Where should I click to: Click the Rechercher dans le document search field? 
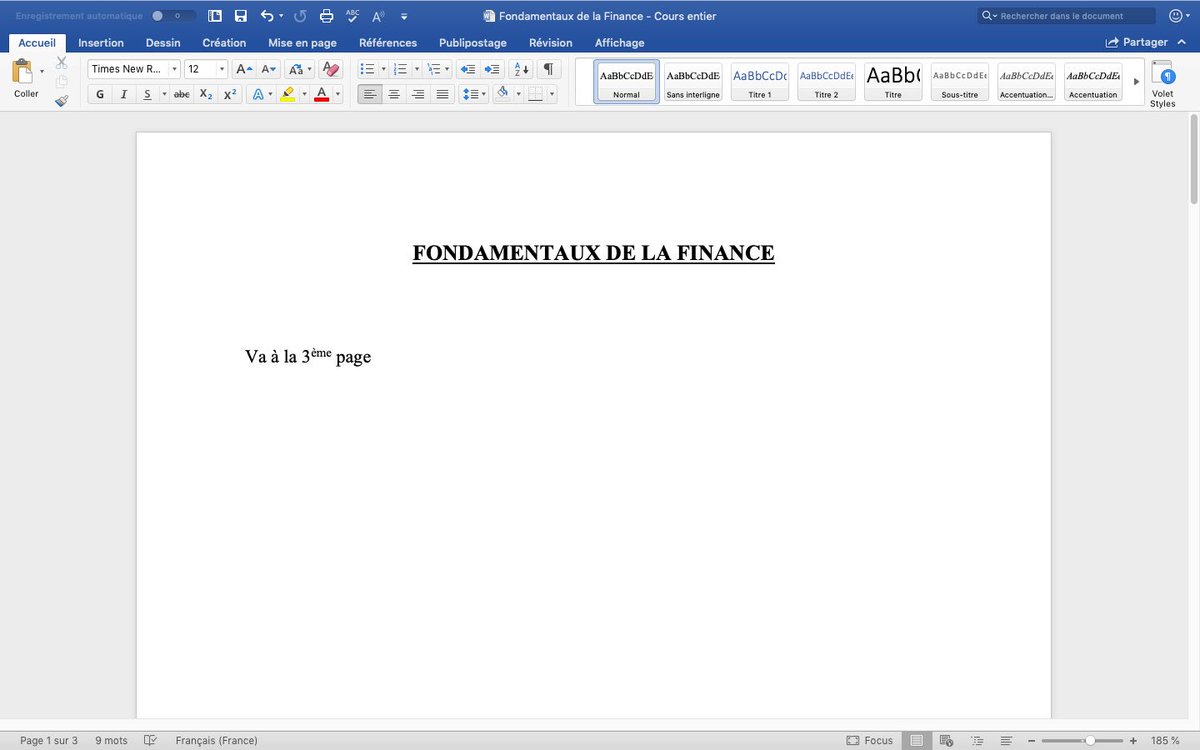point(1066,16)
